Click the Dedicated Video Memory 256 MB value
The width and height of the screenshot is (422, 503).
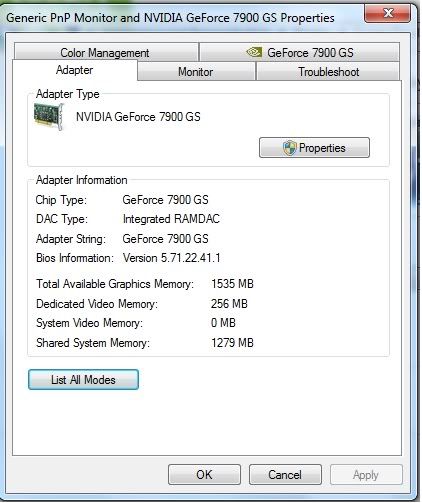click(229, 304)
